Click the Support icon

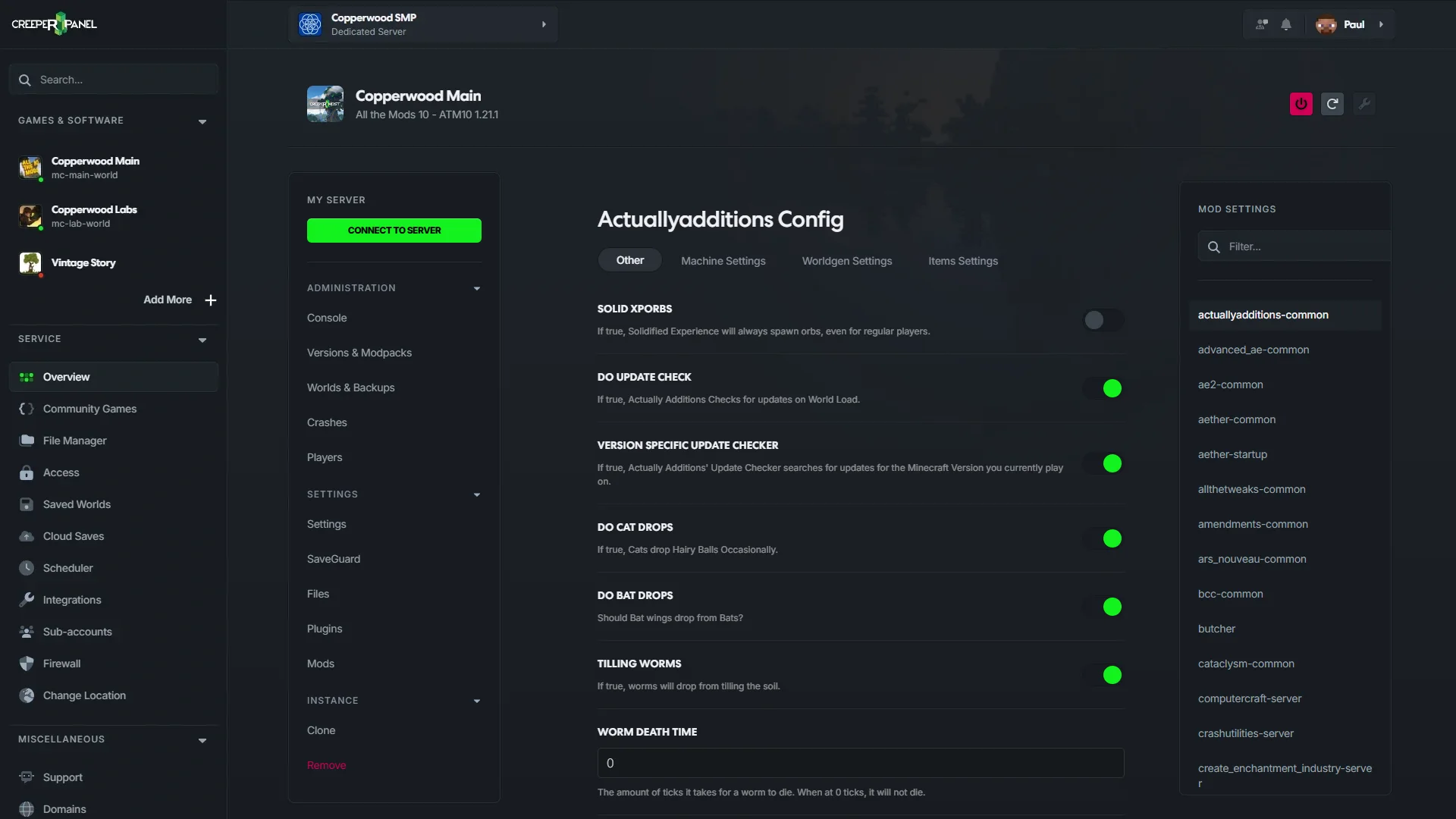coord(27,777)
